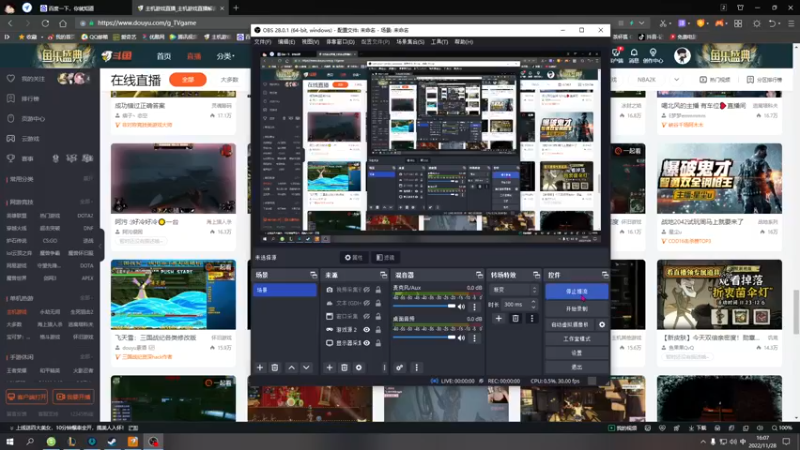Show the 视频采集设备 source
800x450 pixels.
point(366,290)
